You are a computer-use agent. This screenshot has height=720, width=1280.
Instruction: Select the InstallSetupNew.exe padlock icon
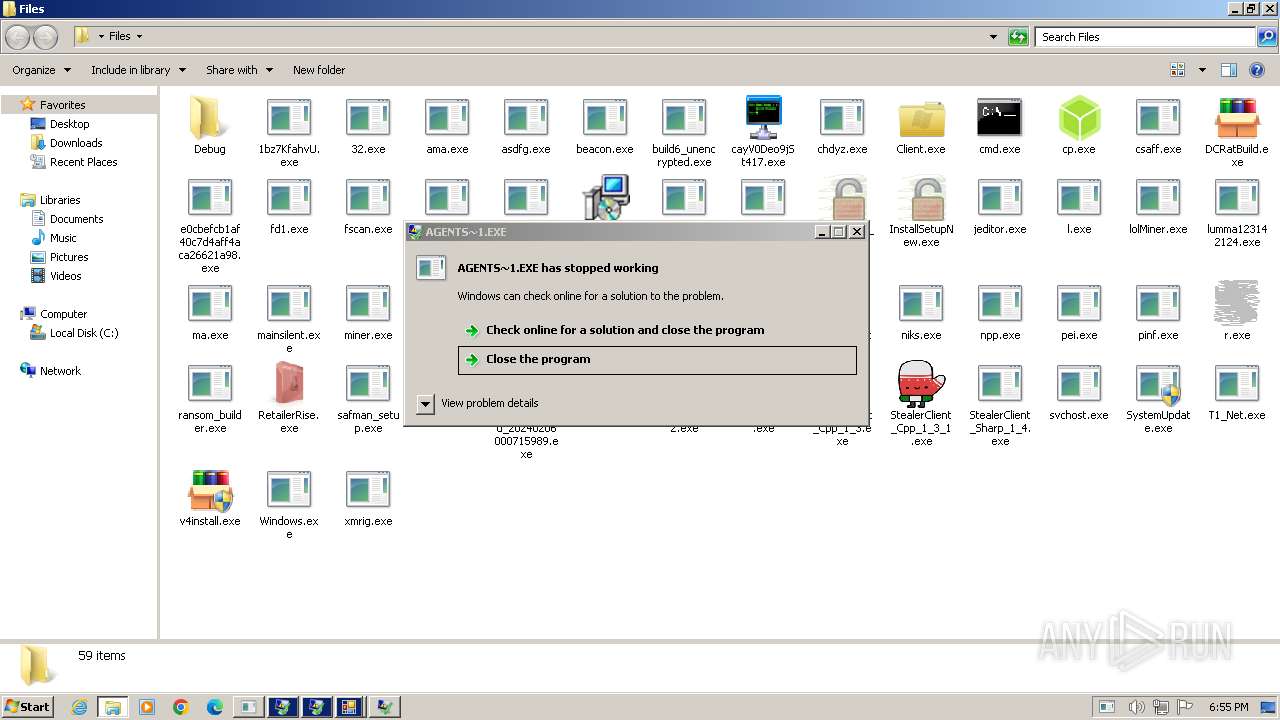(921, 198)
